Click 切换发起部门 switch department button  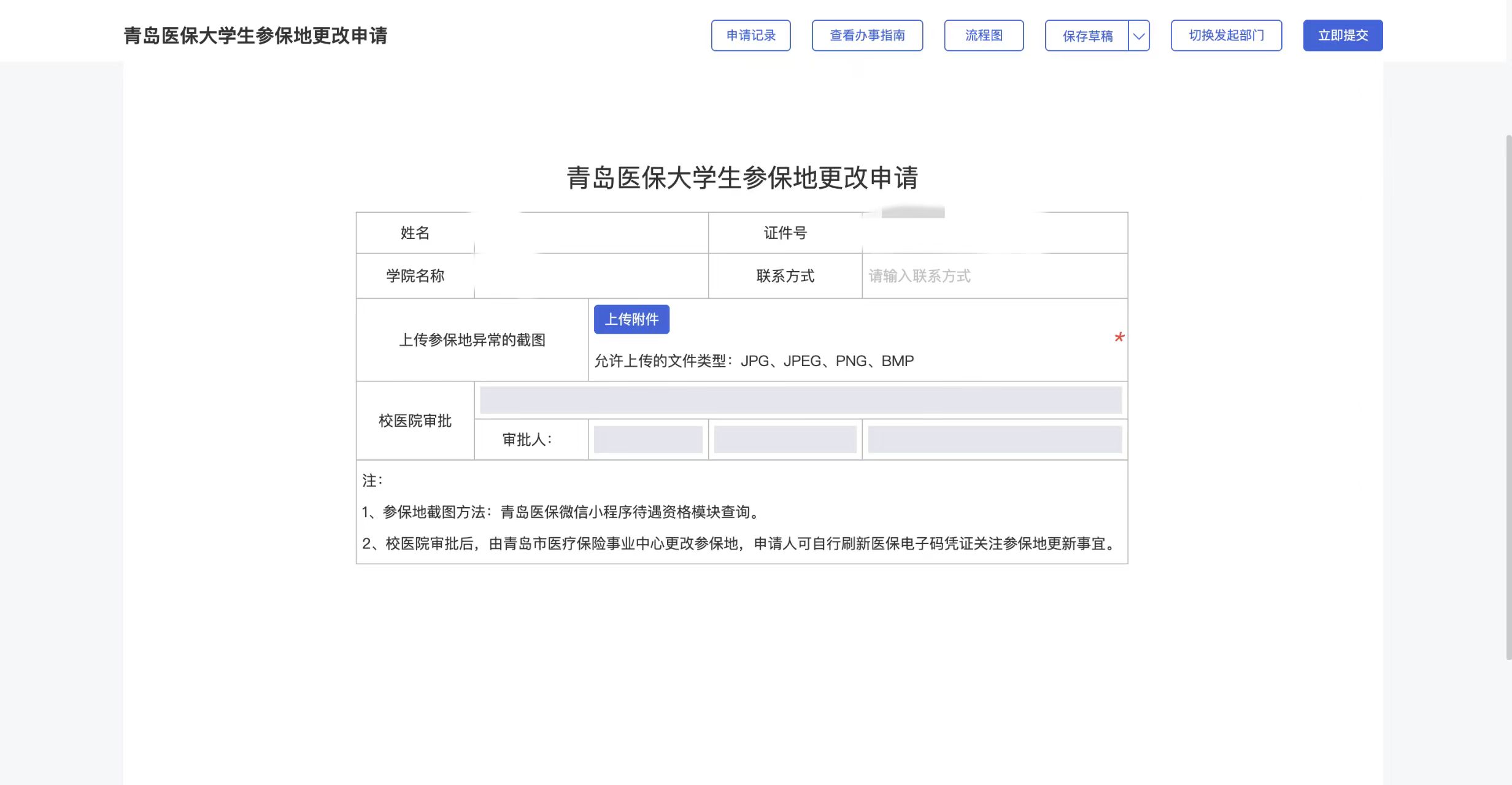(1226, 36)
